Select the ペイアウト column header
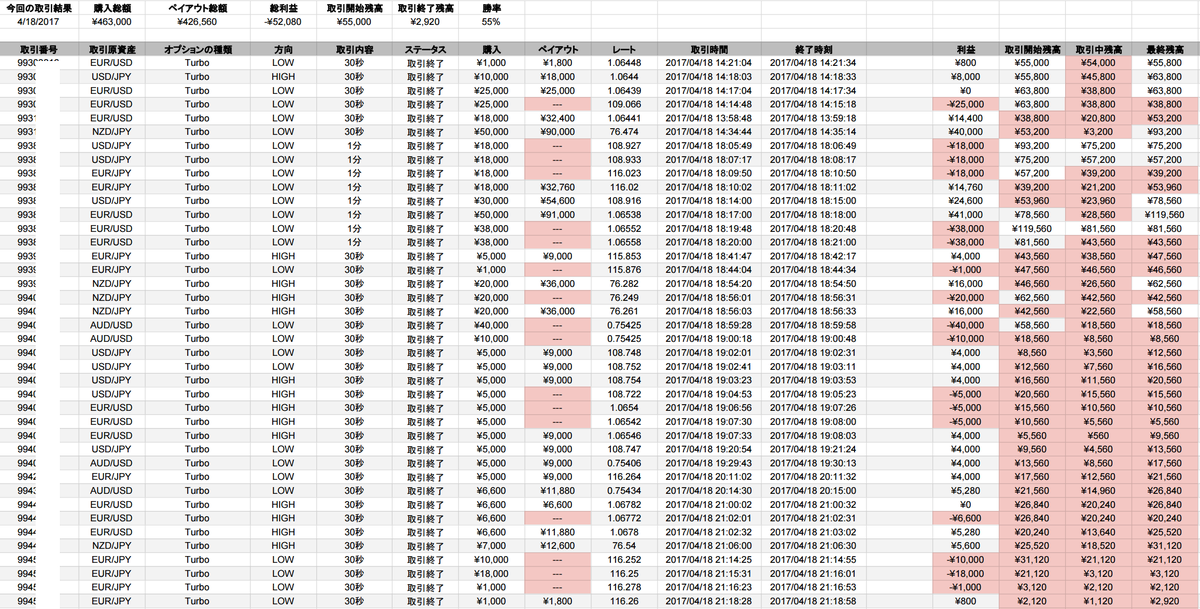 (x=558, y=49)
